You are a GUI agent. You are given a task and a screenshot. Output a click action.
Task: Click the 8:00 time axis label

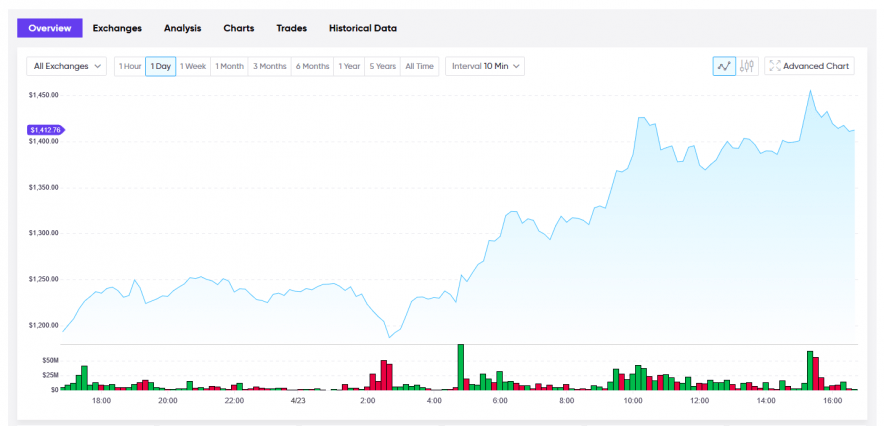(x=567, y=401)
